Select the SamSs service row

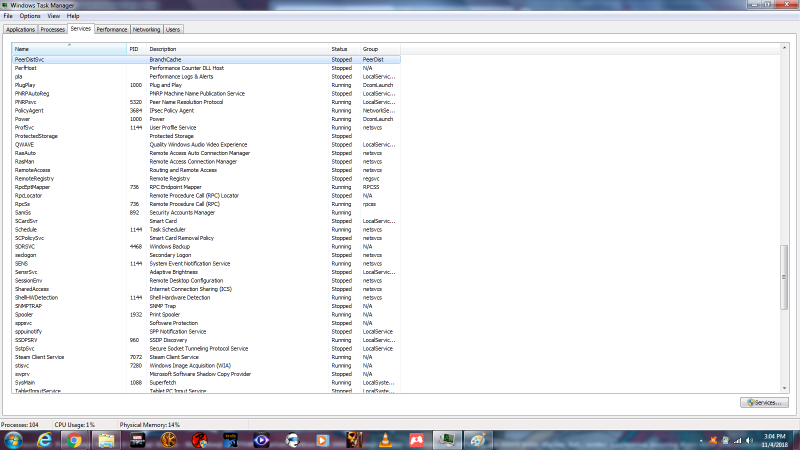(x=206, y=213)
